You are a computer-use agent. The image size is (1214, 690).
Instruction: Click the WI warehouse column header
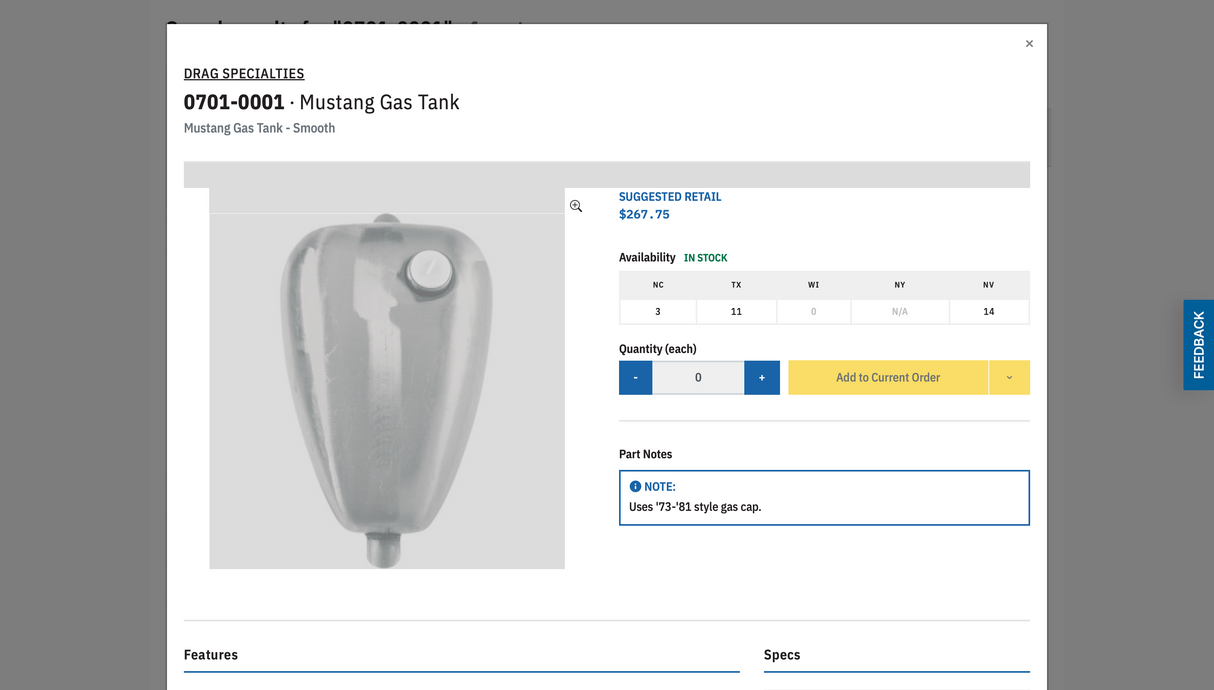[x=814, y=285]
